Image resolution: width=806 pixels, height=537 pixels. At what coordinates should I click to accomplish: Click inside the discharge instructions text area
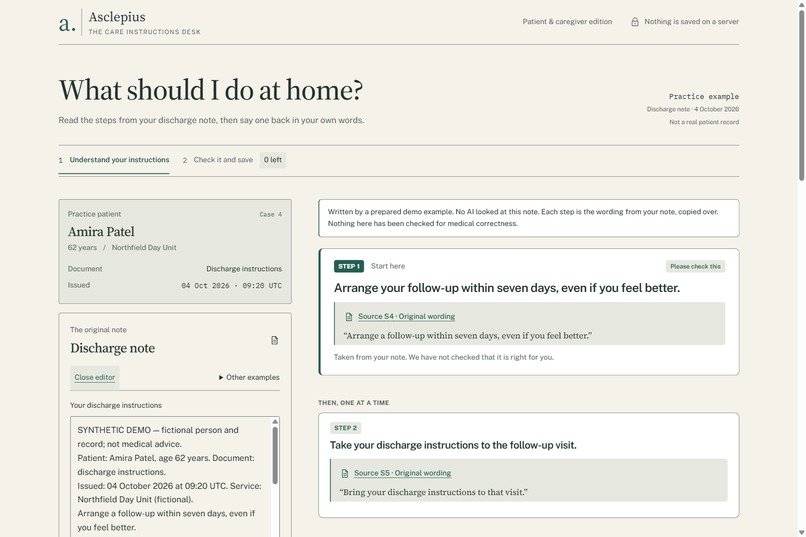171,477
